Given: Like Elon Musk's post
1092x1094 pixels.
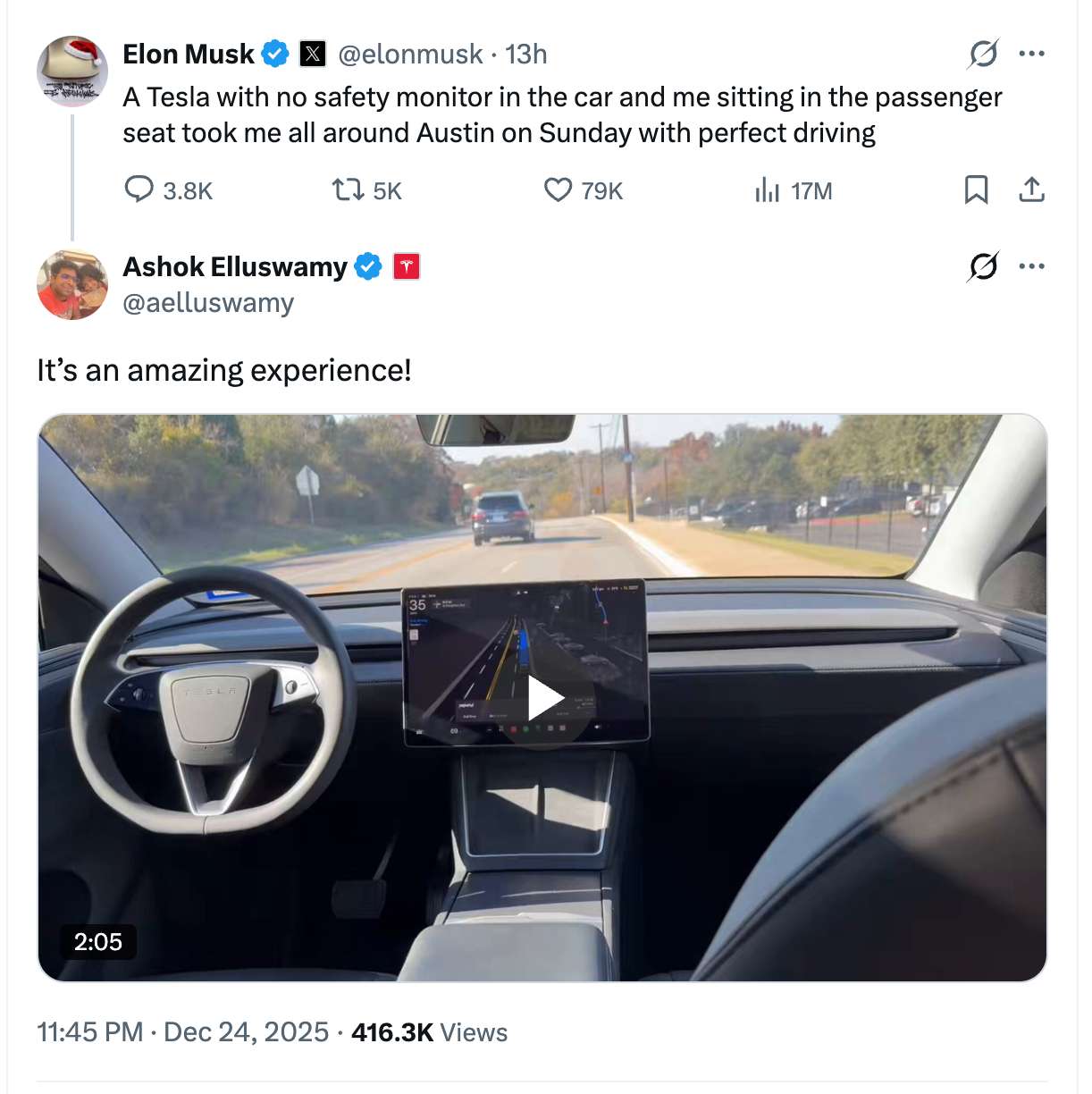Looking at the screenshot, I should pos(559,189).
